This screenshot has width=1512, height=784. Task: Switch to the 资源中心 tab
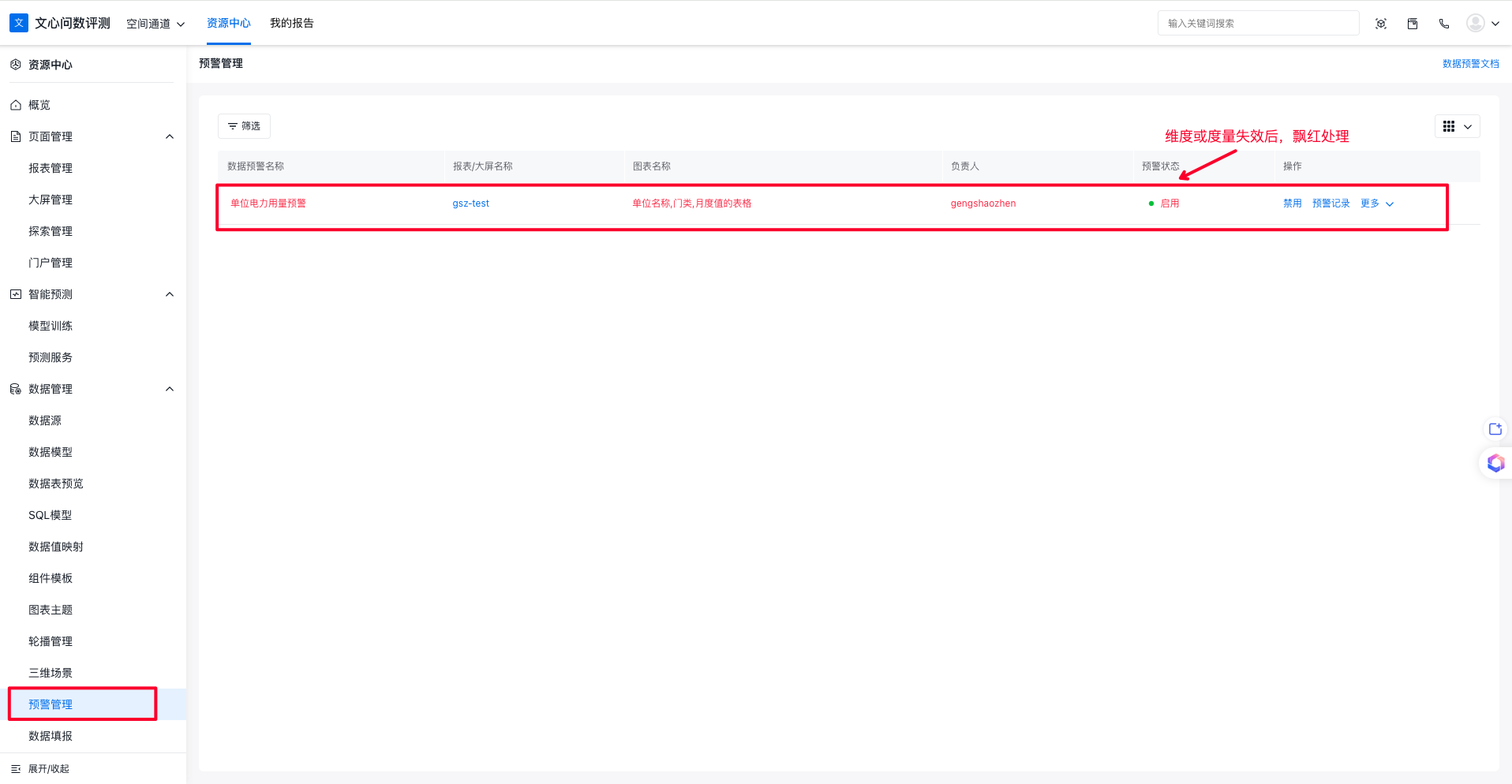229,23
